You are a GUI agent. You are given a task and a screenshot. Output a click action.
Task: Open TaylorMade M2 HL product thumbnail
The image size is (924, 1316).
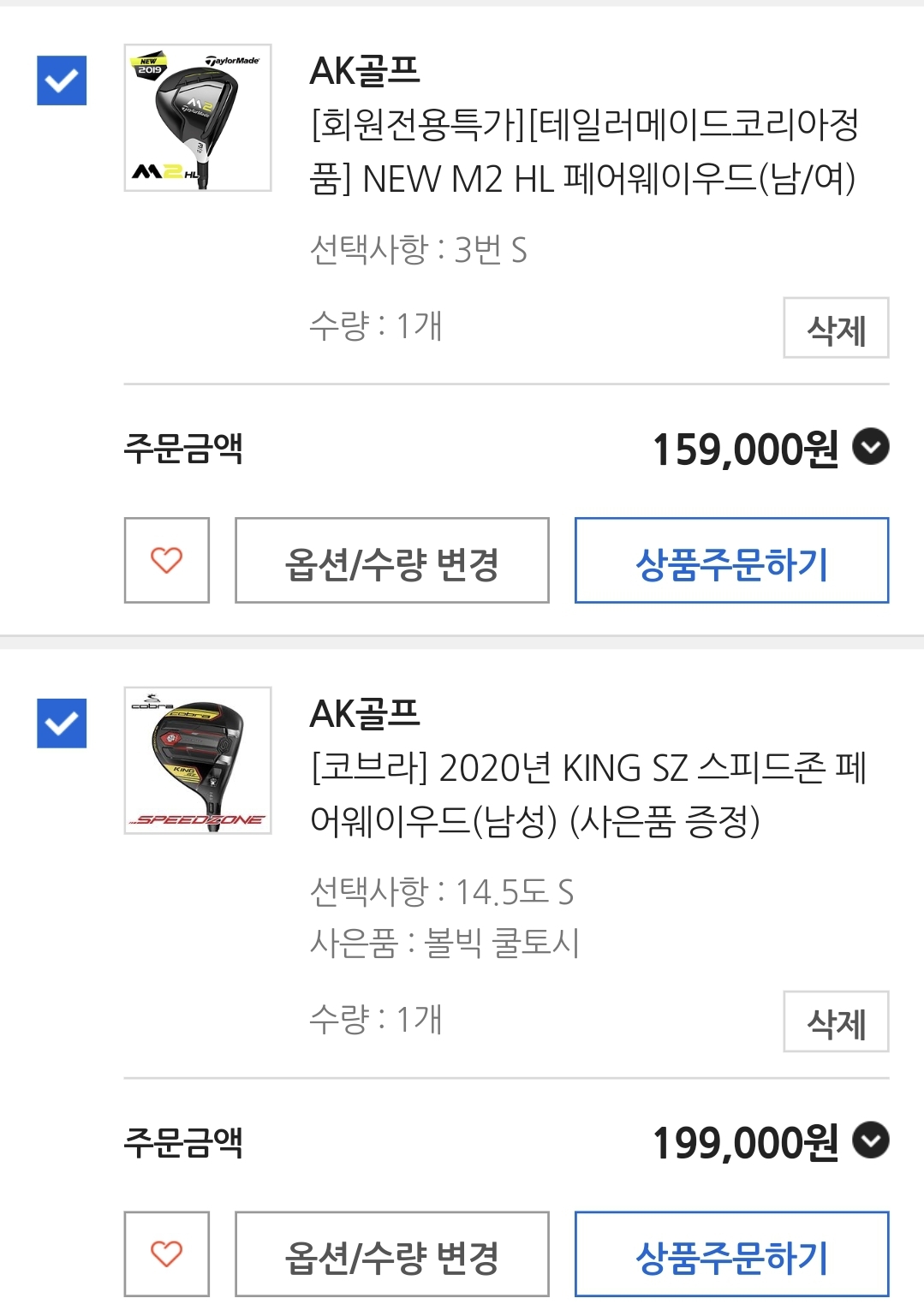coord(198,117)
